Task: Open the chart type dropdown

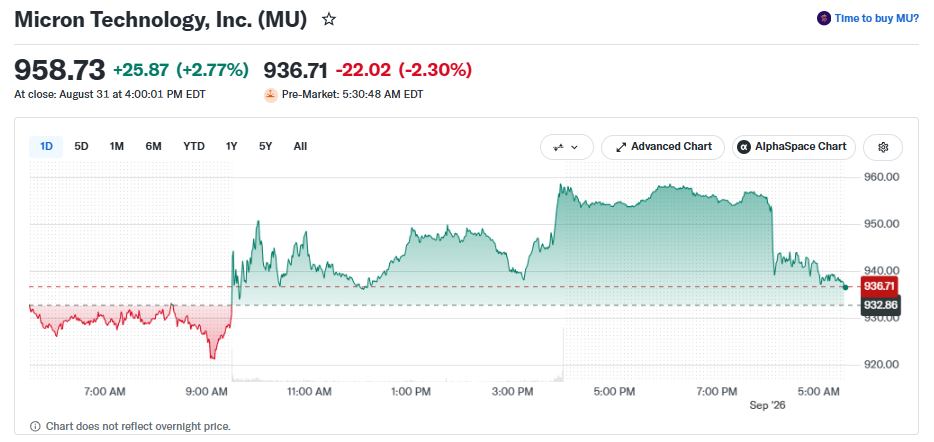Action: tap(566, 147)
